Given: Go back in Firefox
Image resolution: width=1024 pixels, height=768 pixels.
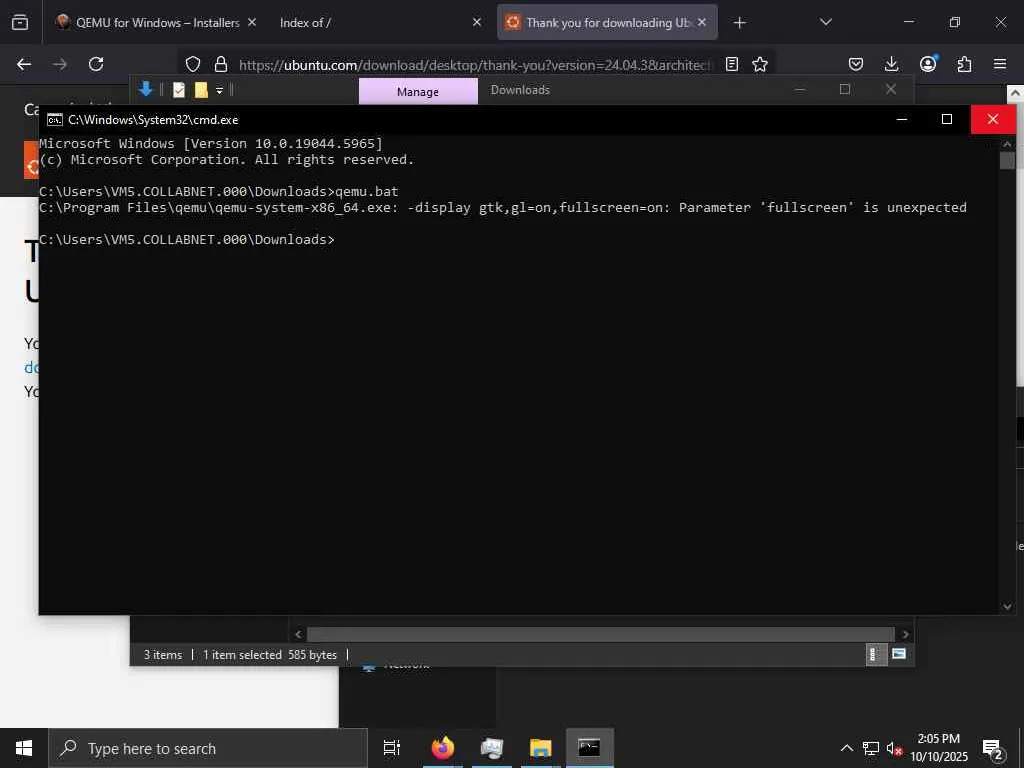Looking at the screenshot, I should tap(24, 64).
